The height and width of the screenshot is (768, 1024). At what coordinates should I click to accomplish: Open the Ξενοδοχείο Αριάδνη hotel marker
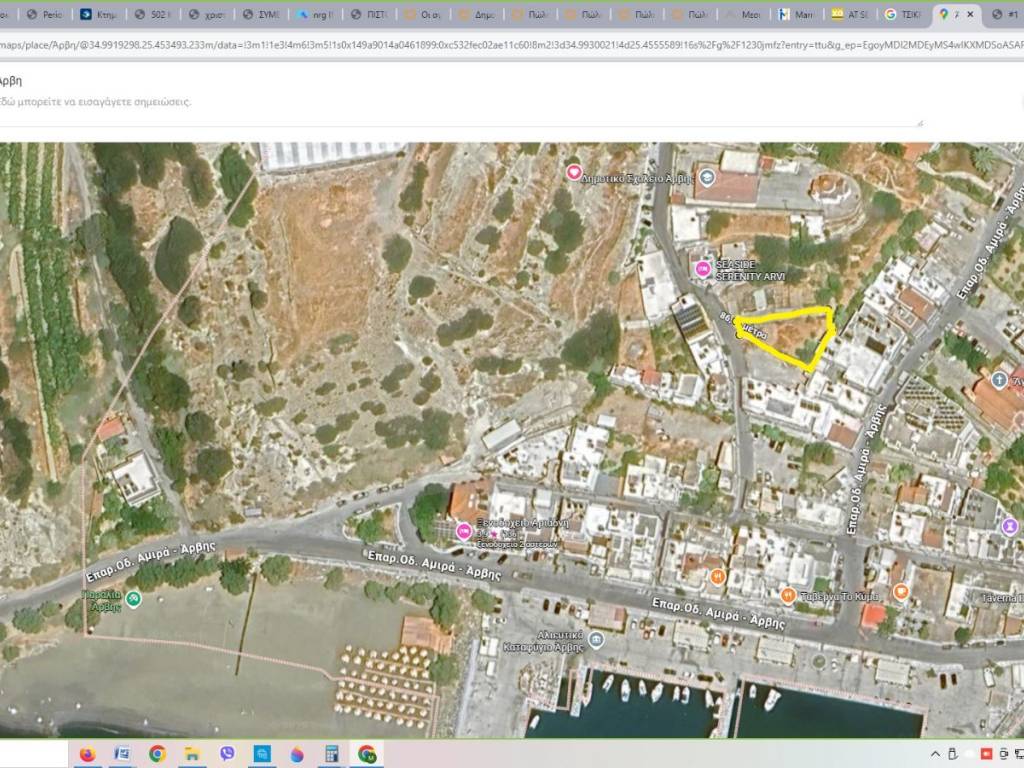point(464,531)
